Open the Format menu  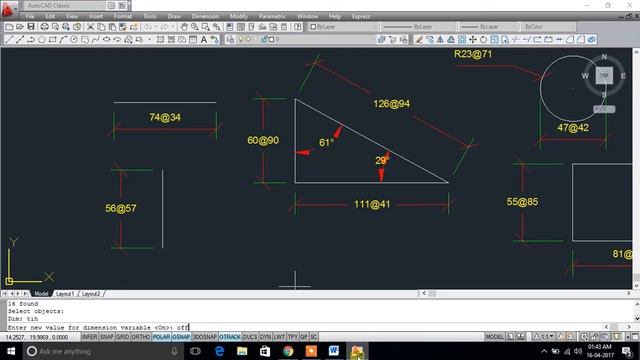122,16
